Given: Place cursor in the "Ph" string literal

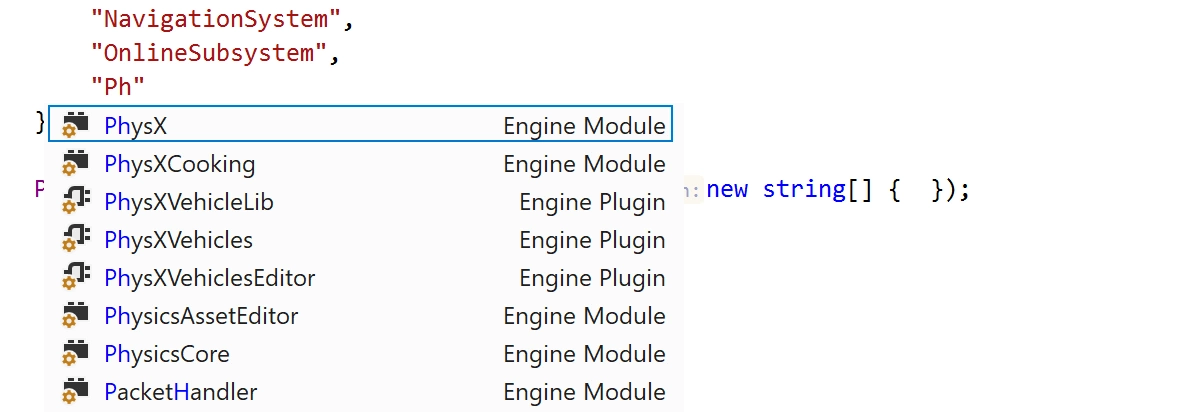Looking at the screenshot, I should 118,85.
